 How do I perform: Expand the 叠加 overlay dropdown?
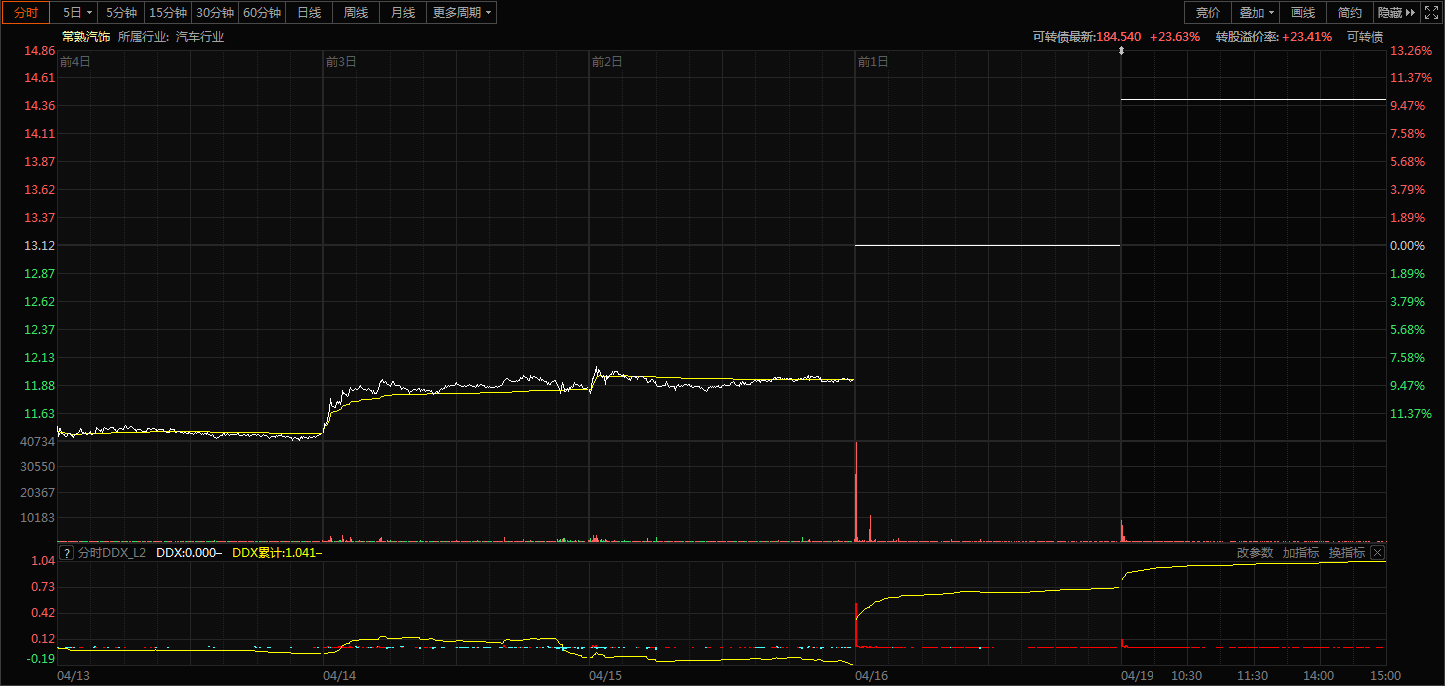(1257, 12)
